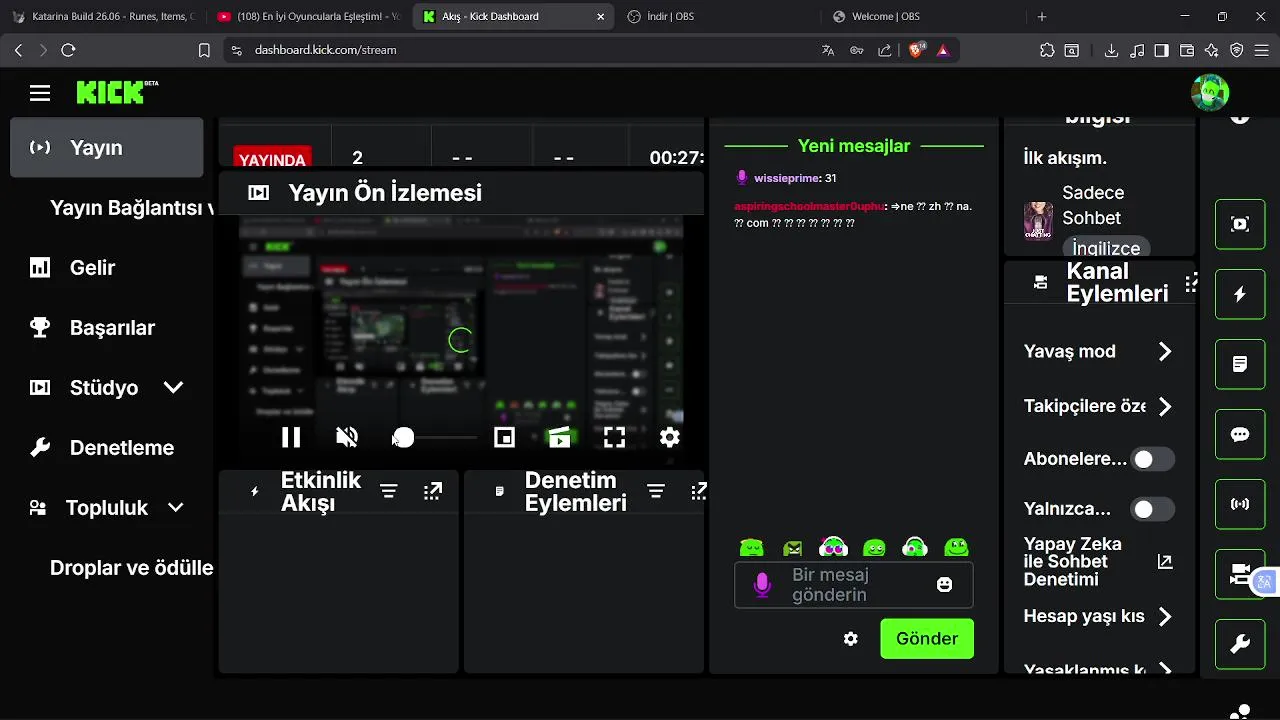The height and width of the screenshot is (720, 1280).
Task: Expand the Topluluk sidebar section
Action: pos(175,507)
